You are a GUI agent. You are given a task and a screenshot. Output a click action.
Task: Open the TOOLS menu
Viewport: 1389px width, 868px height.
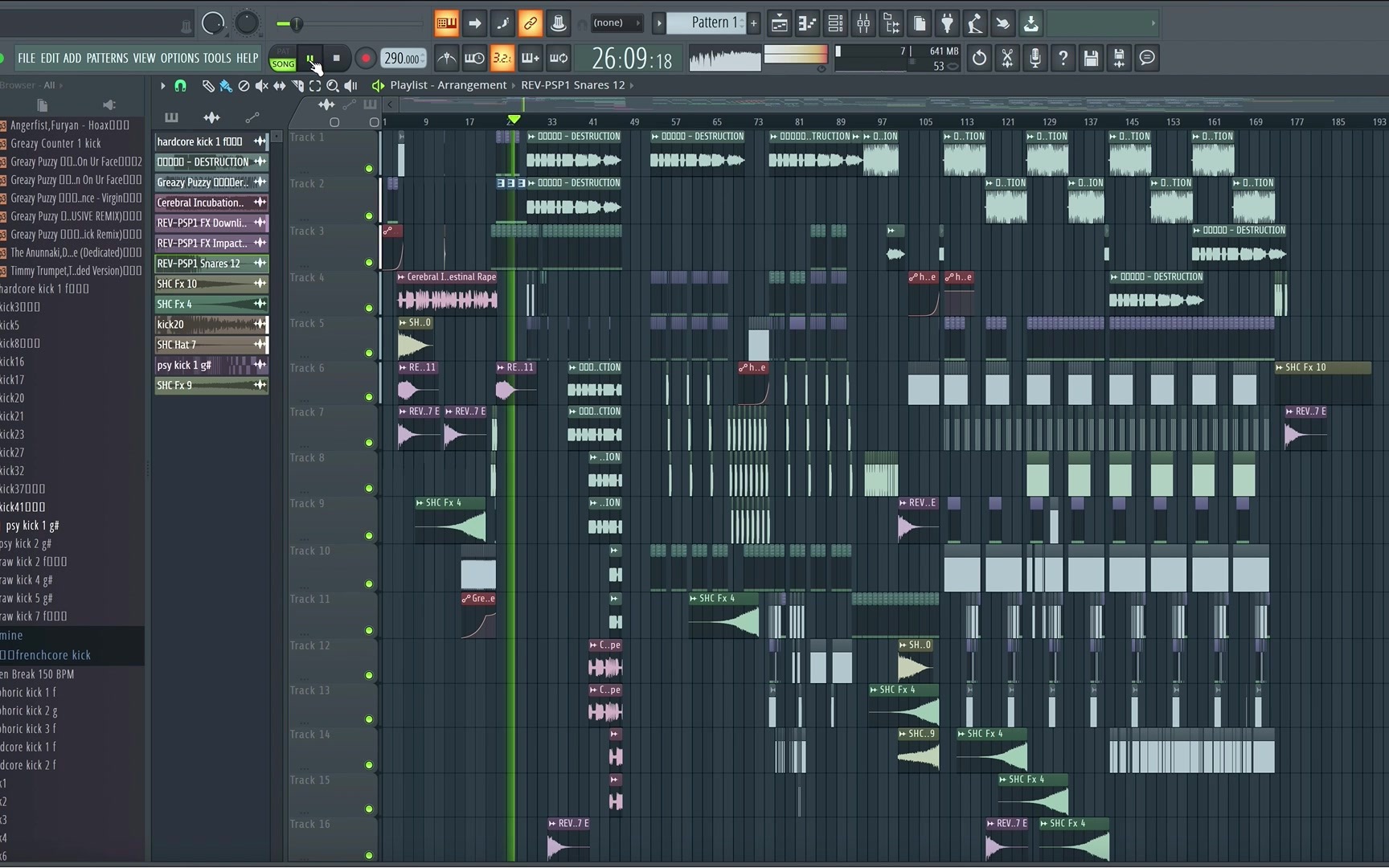click(217, 58)
